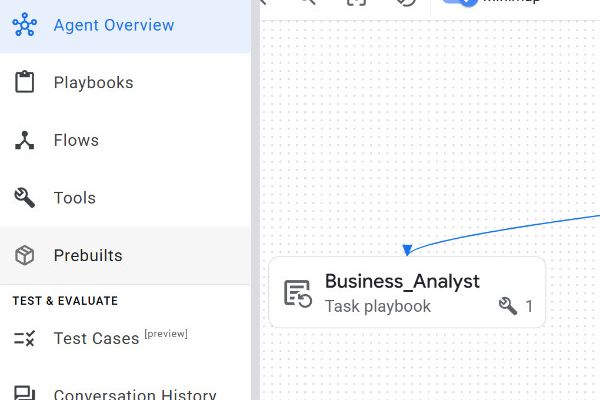Open the Flows text label

pos(76,141)
